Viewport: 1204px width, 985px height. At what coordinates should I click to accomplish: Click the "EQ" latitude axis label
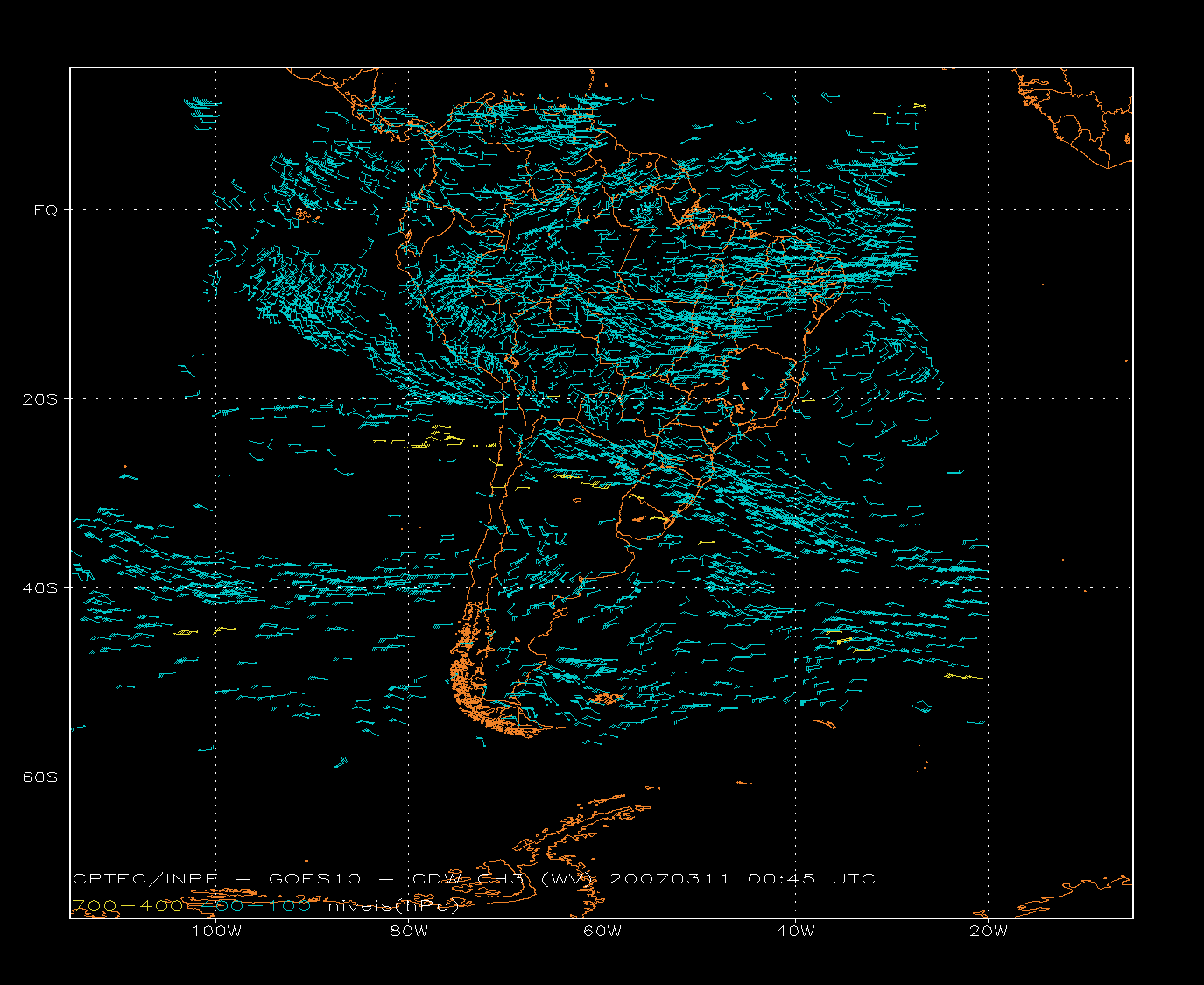46,210
